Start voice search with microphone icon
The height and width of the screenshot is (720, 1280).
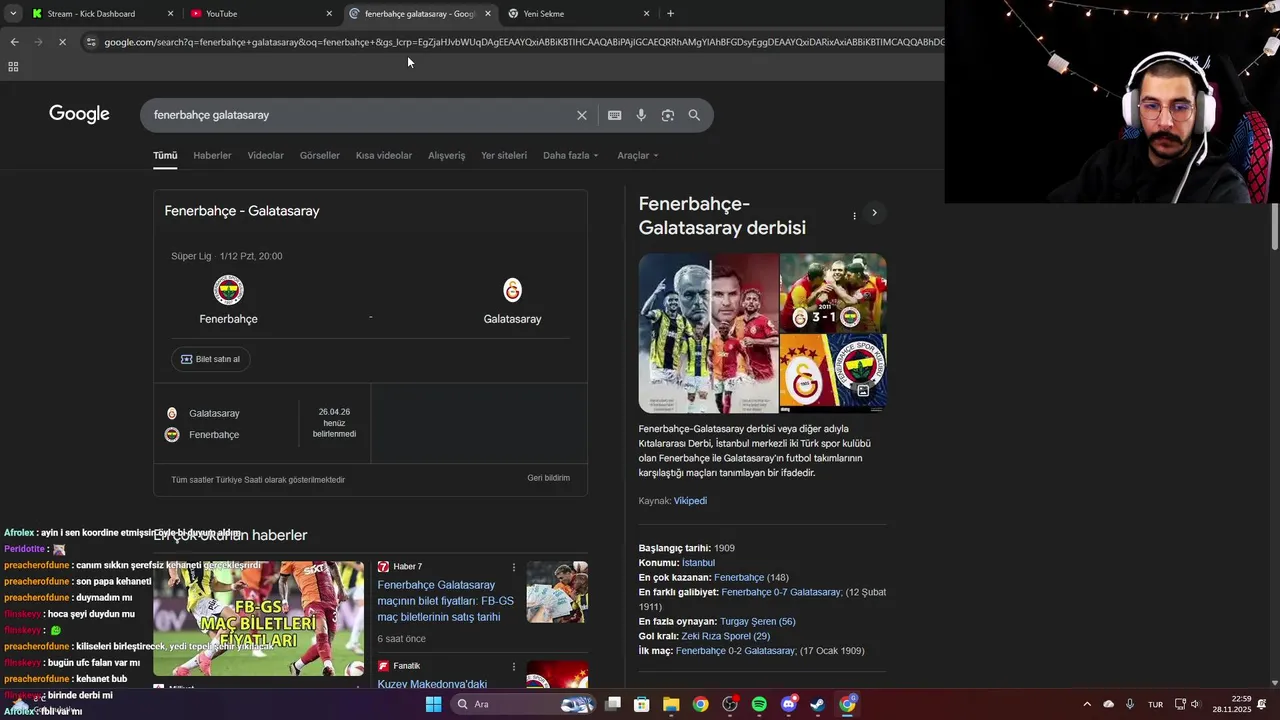[x=641, y=115]
